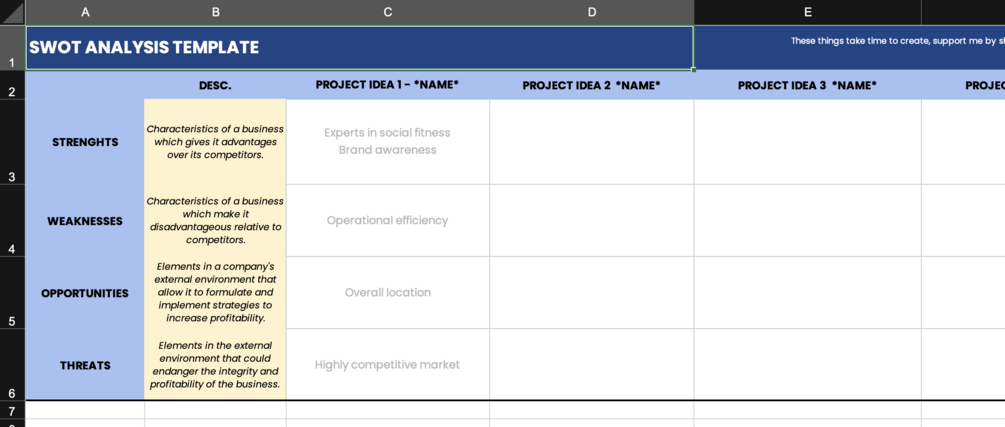Select row 3 header
This screenshot has width=1005, height=427.
pos(12,142)
